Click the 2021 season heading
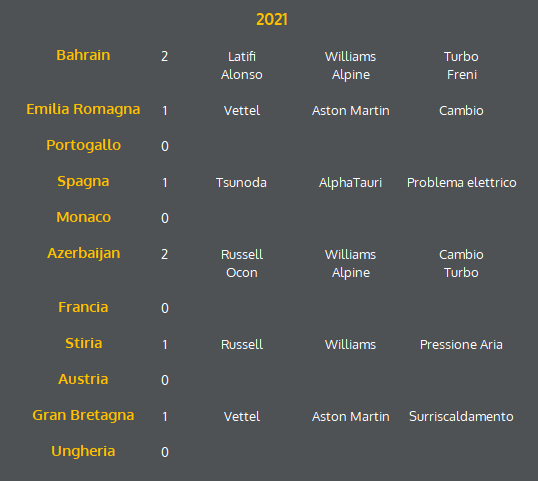 point(272,20)
